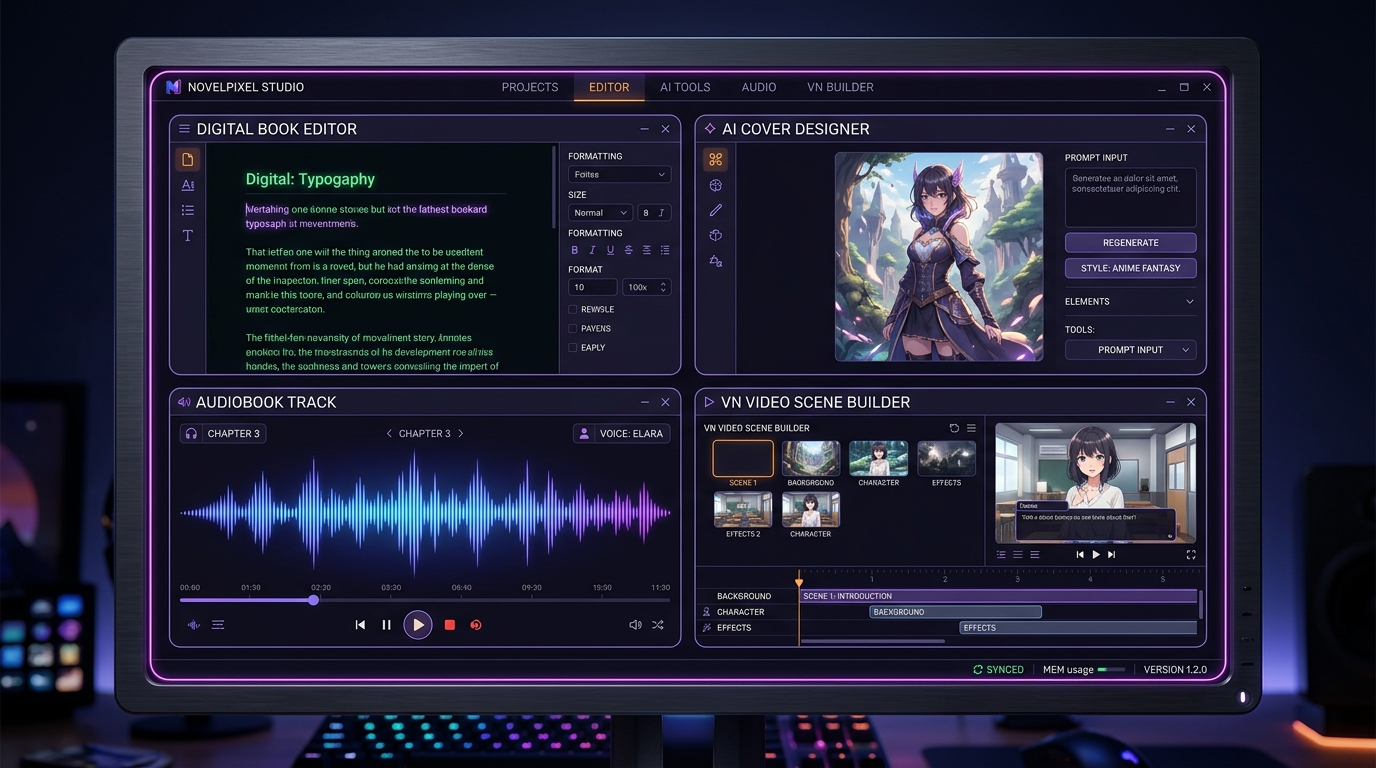
Task: Insert a bulleted list from formatting row
Action: click(x=665, y=250)
